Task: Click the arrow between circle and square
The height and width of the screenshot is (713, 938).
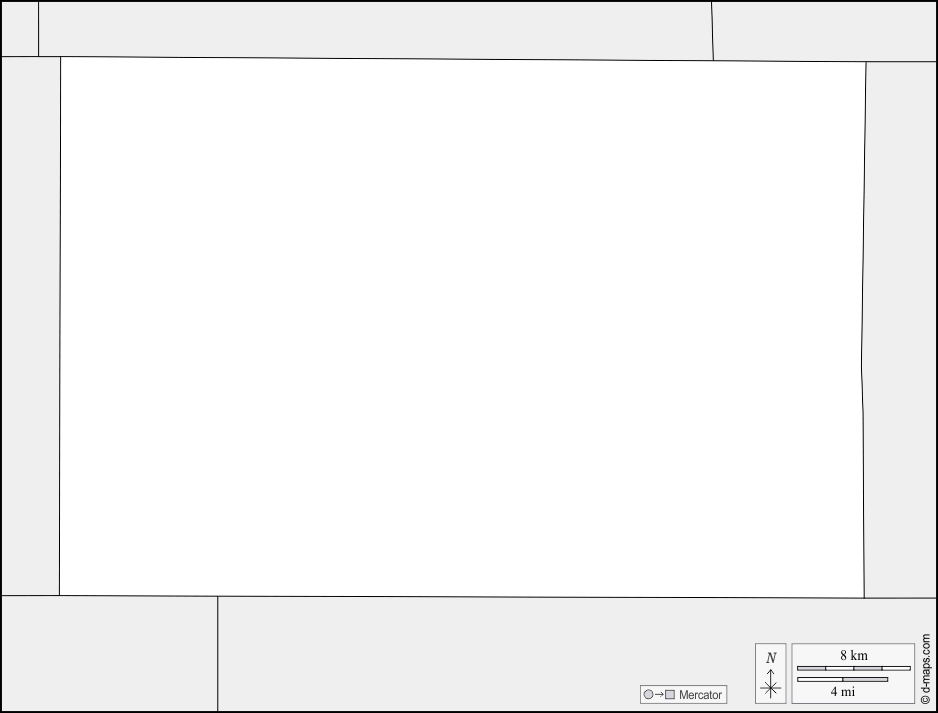Action: 659,694
